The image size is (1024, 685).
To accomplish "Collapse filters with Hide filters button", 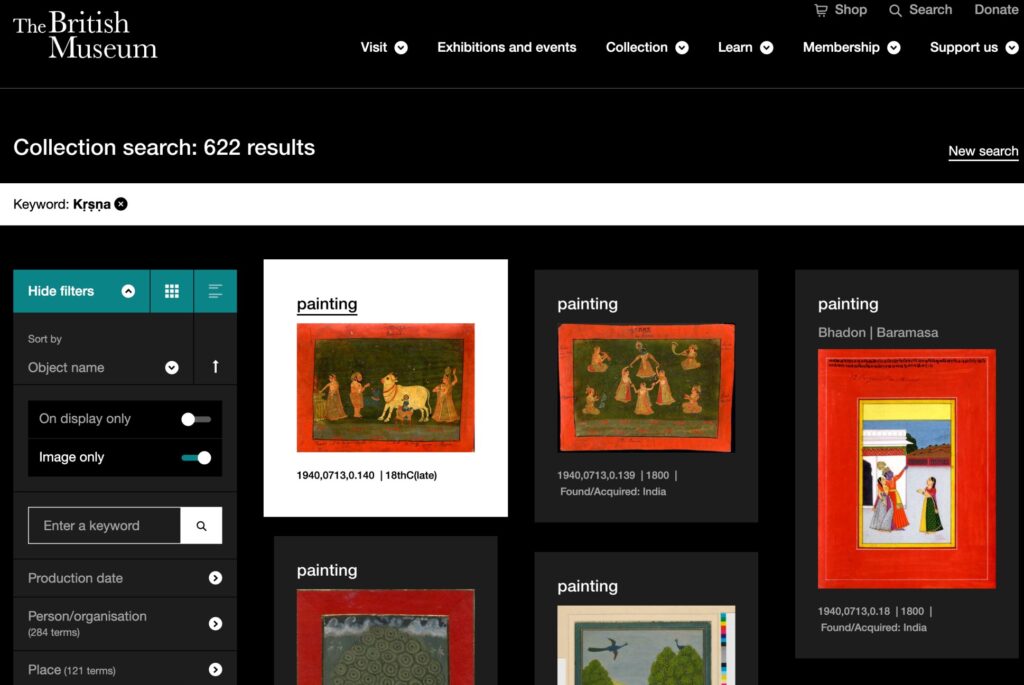I will 82,291.
